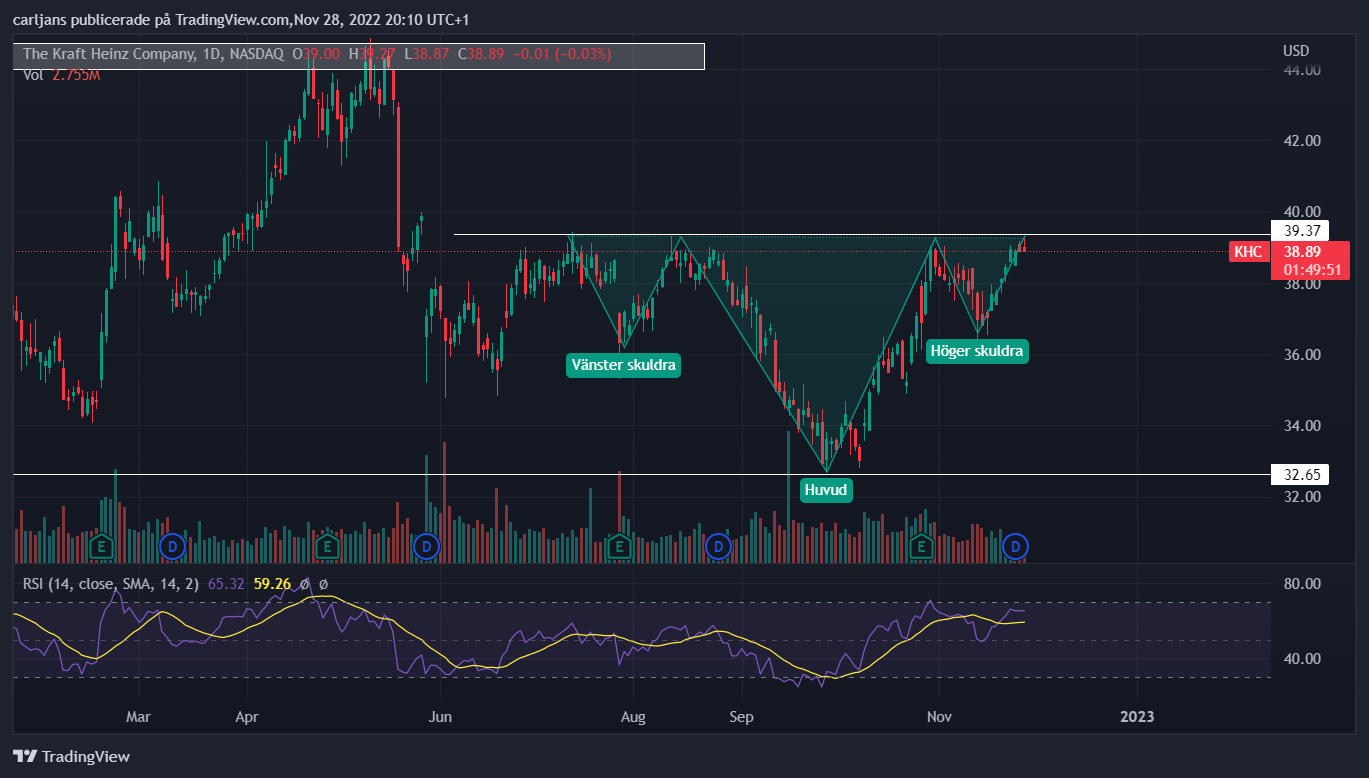Select the Höger skuldra label

pyautogui.click(x=977, y=351)
